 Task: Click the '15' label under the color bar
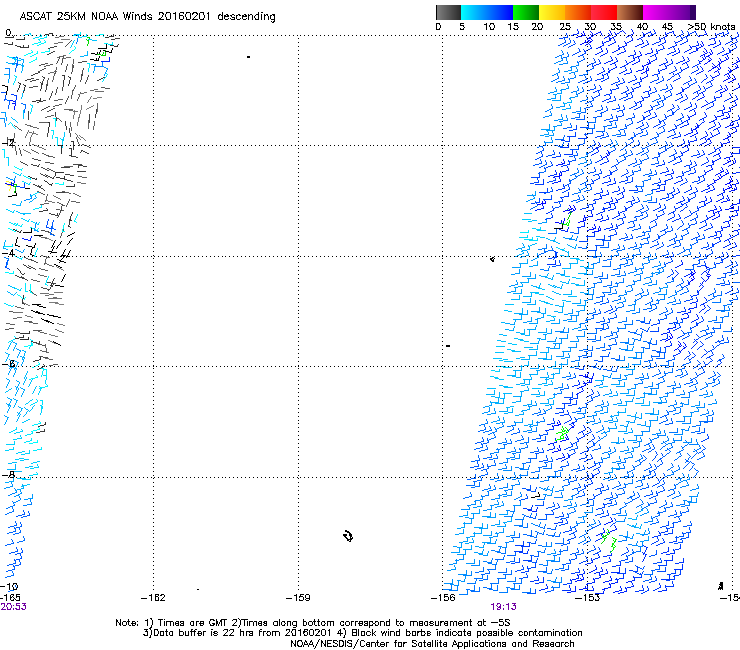tap(513, 27)
